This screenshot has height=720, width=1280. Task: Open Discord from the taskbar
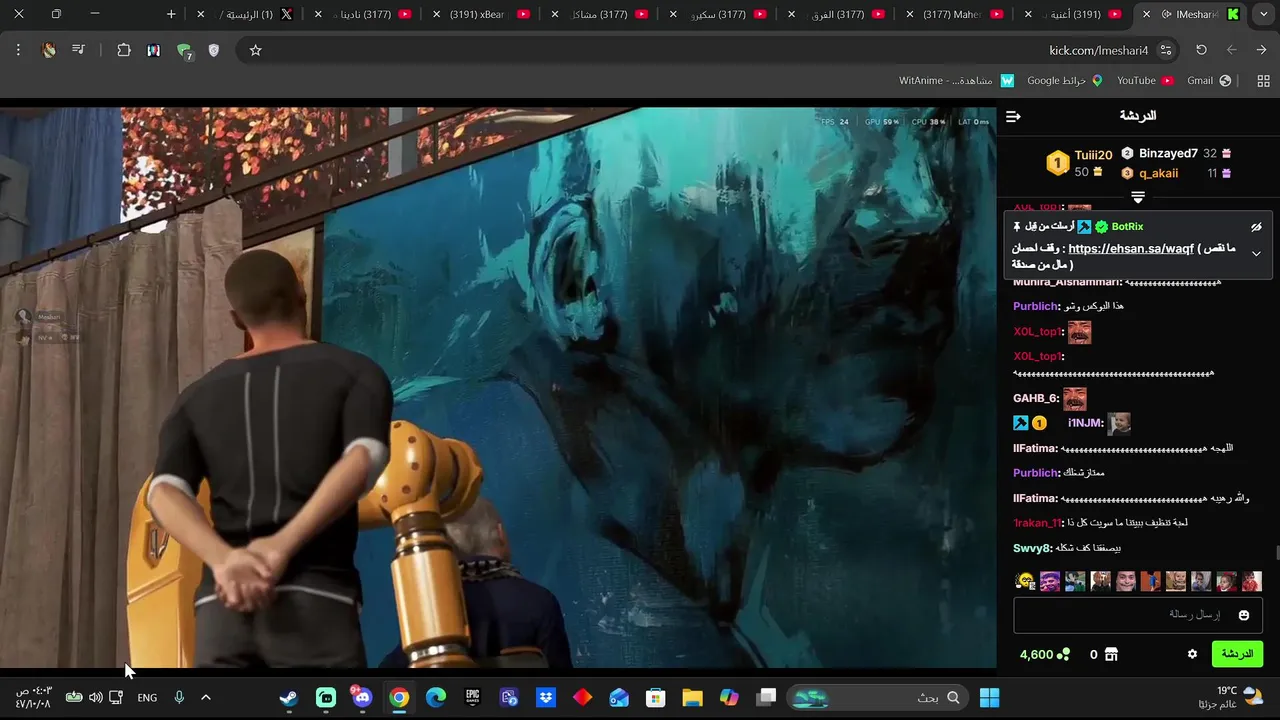(362, 697)
